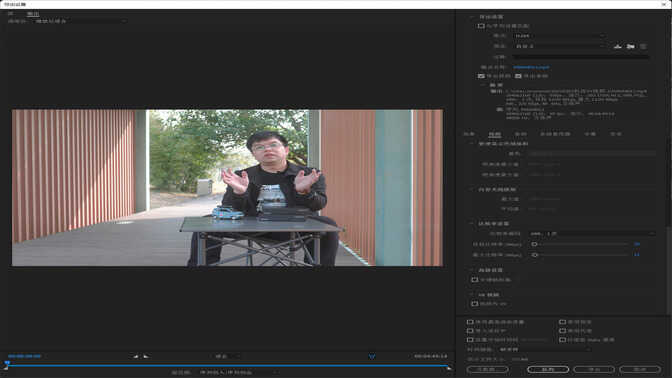
Task: Click the blue target bitrate value
Action: 637,244
